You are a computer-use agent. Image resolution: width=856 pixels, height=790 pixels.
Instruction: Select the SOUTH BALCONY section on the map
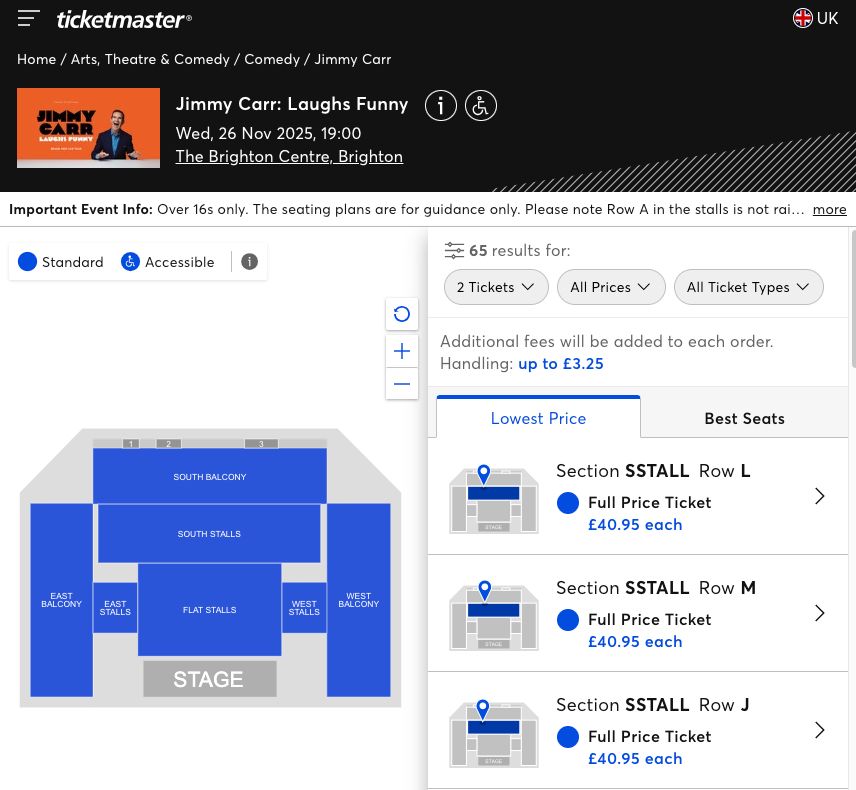[209, 476]
